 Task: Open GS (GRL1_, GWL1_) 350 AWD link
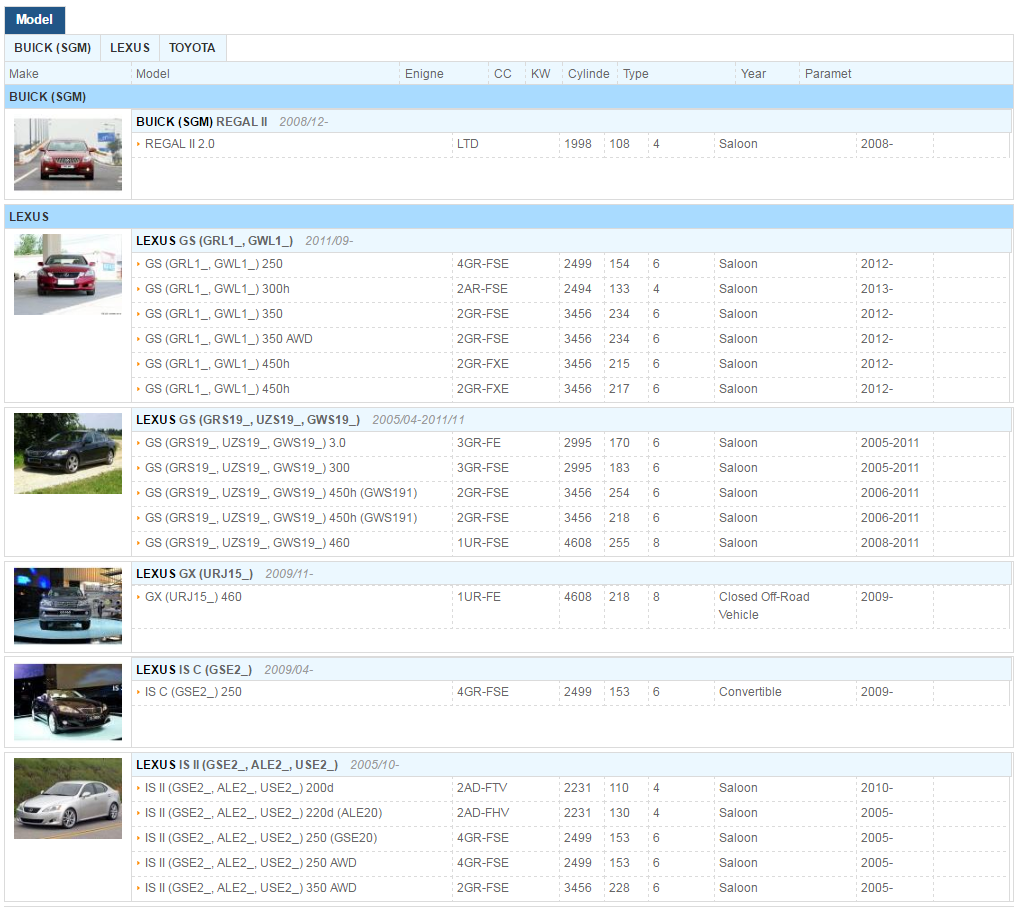point(229,339)
